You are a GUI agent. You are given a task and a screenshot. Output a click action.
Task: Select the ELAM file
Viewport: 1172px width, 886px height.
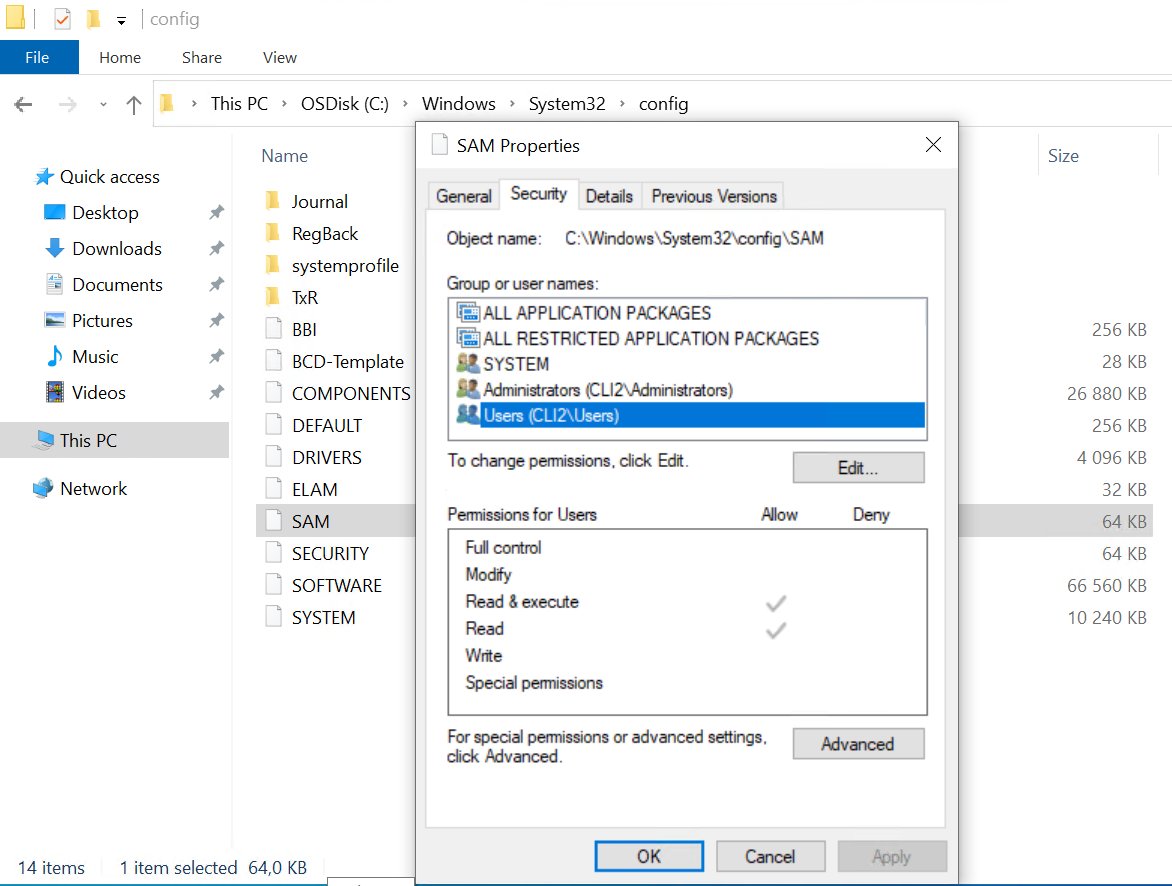pyautogui.click(x=314, y=490)
